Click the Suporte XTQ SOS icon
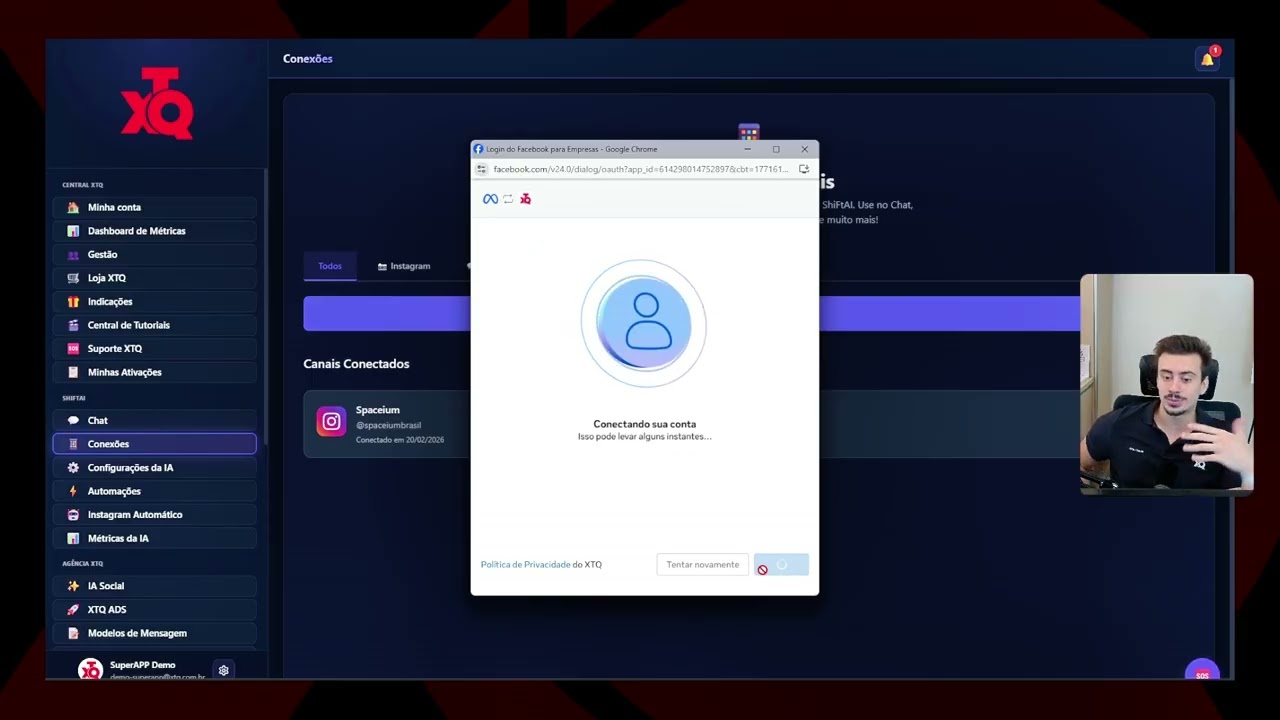Screen dimensions: 1280x720 click(x=73, y=348)
